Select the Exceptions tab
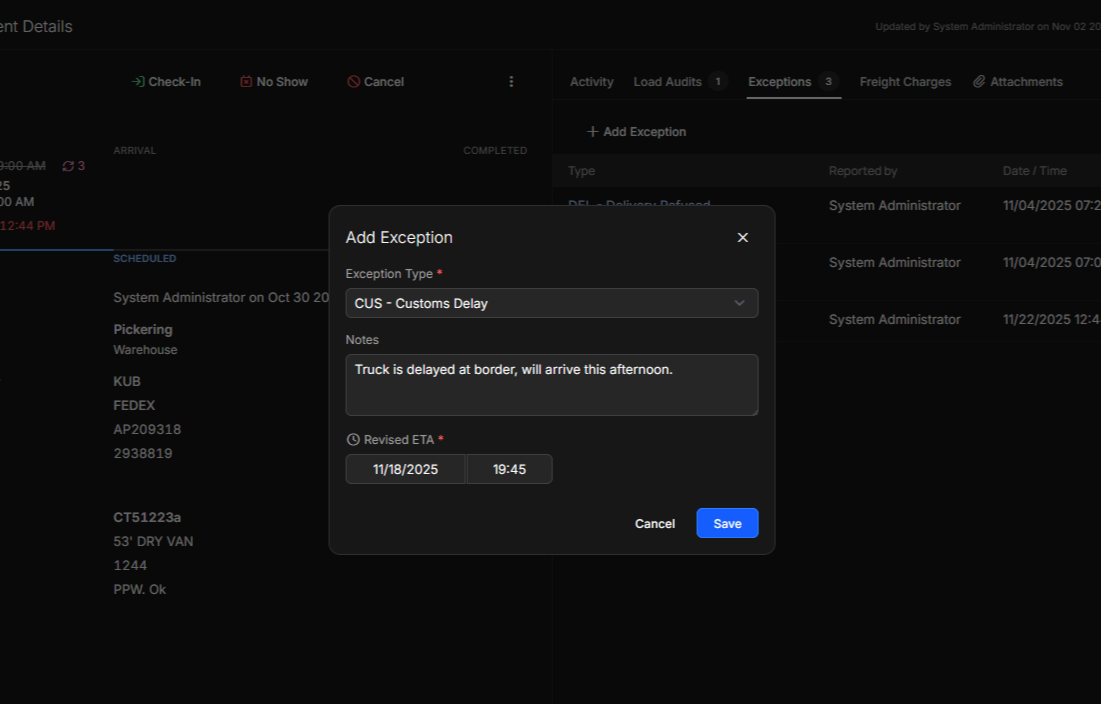The height and width of the screenshot is (704, 1101). point(779,82)
